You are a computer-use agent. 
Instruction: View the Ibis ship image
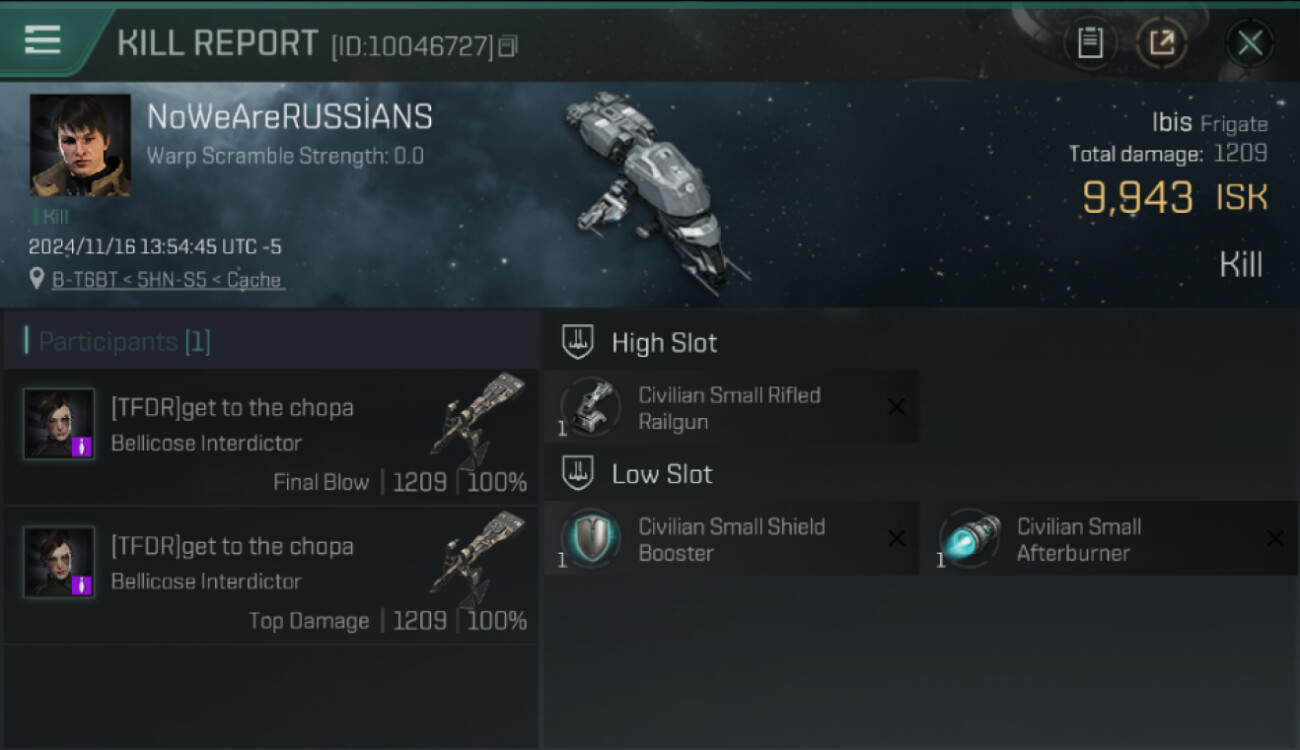650,190
